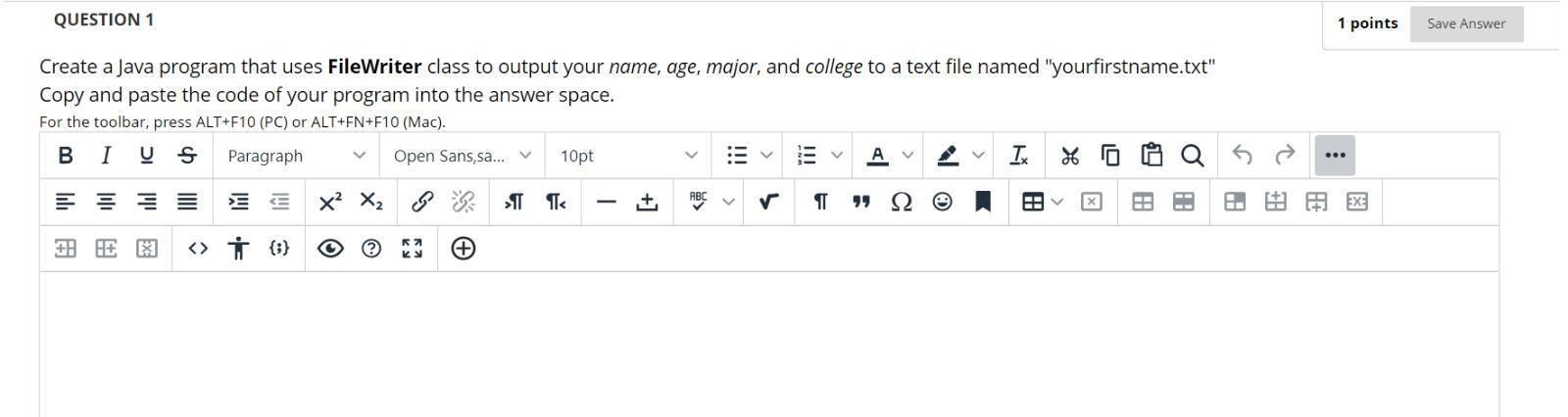Open the Paragraph format dropdown
Screen dimensions: 1568x417
pyautogui.click(x=296, y=156)
